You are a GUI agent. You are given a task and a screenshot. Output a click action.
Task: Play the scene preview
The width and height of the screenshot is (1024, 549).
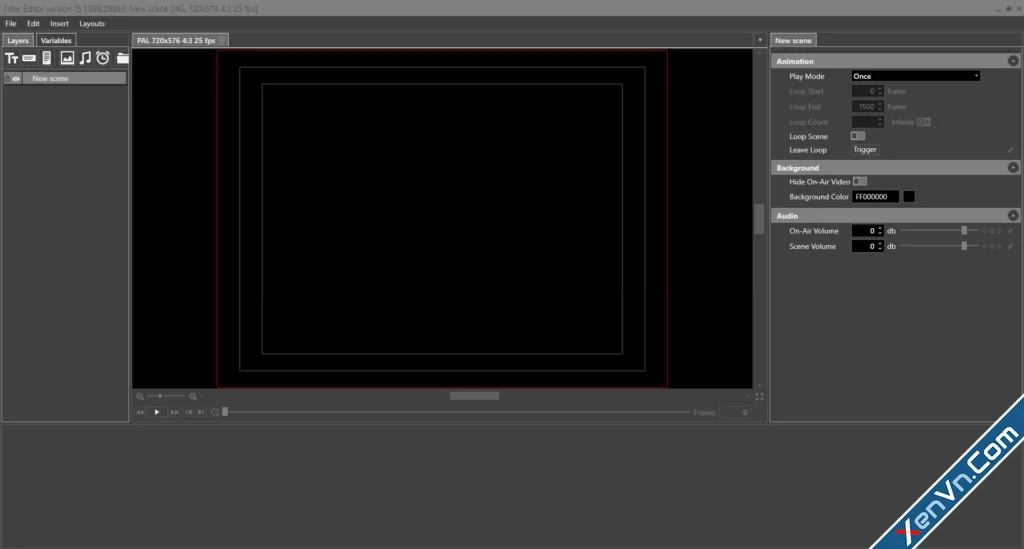(x=157, y=413)
